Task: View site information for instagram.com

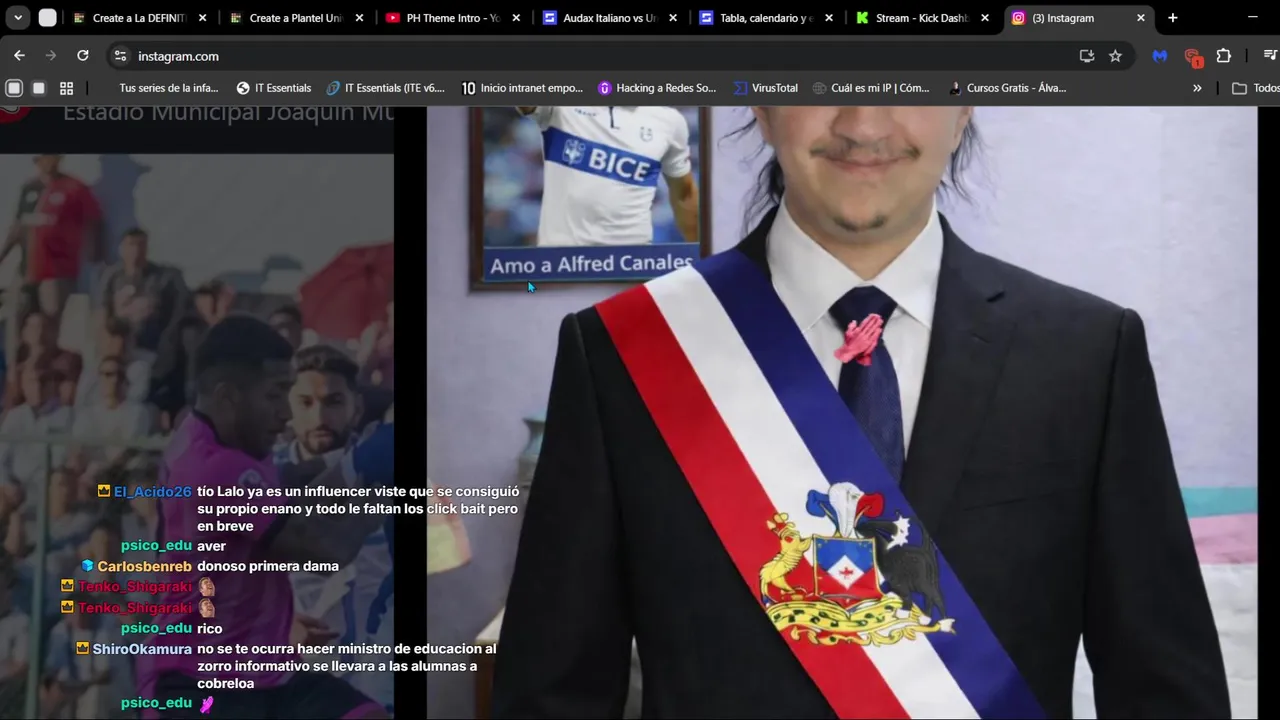Action: coord(120,56)
